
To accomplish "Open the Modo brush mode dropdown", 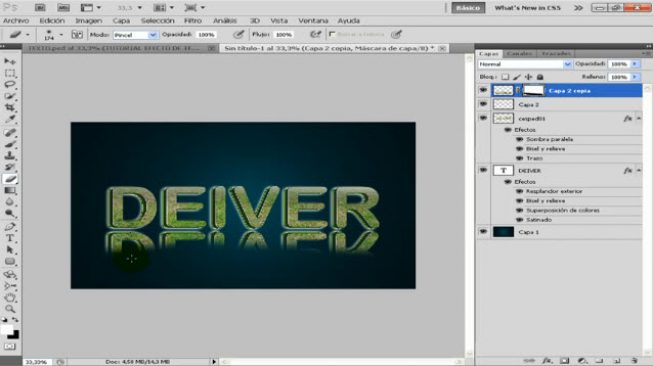I will click(135, 35).
